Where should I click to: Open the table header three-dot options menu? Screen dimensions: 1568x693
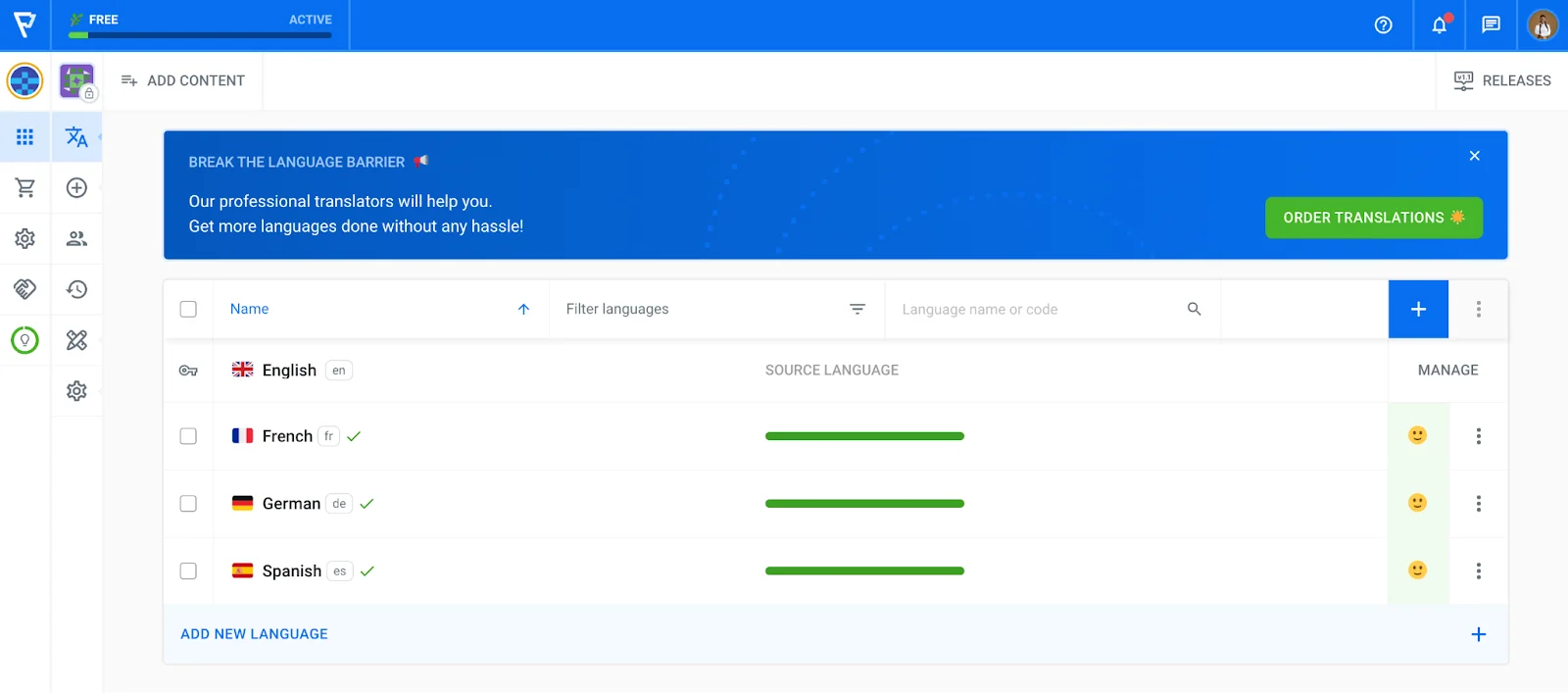point(1478,310)
